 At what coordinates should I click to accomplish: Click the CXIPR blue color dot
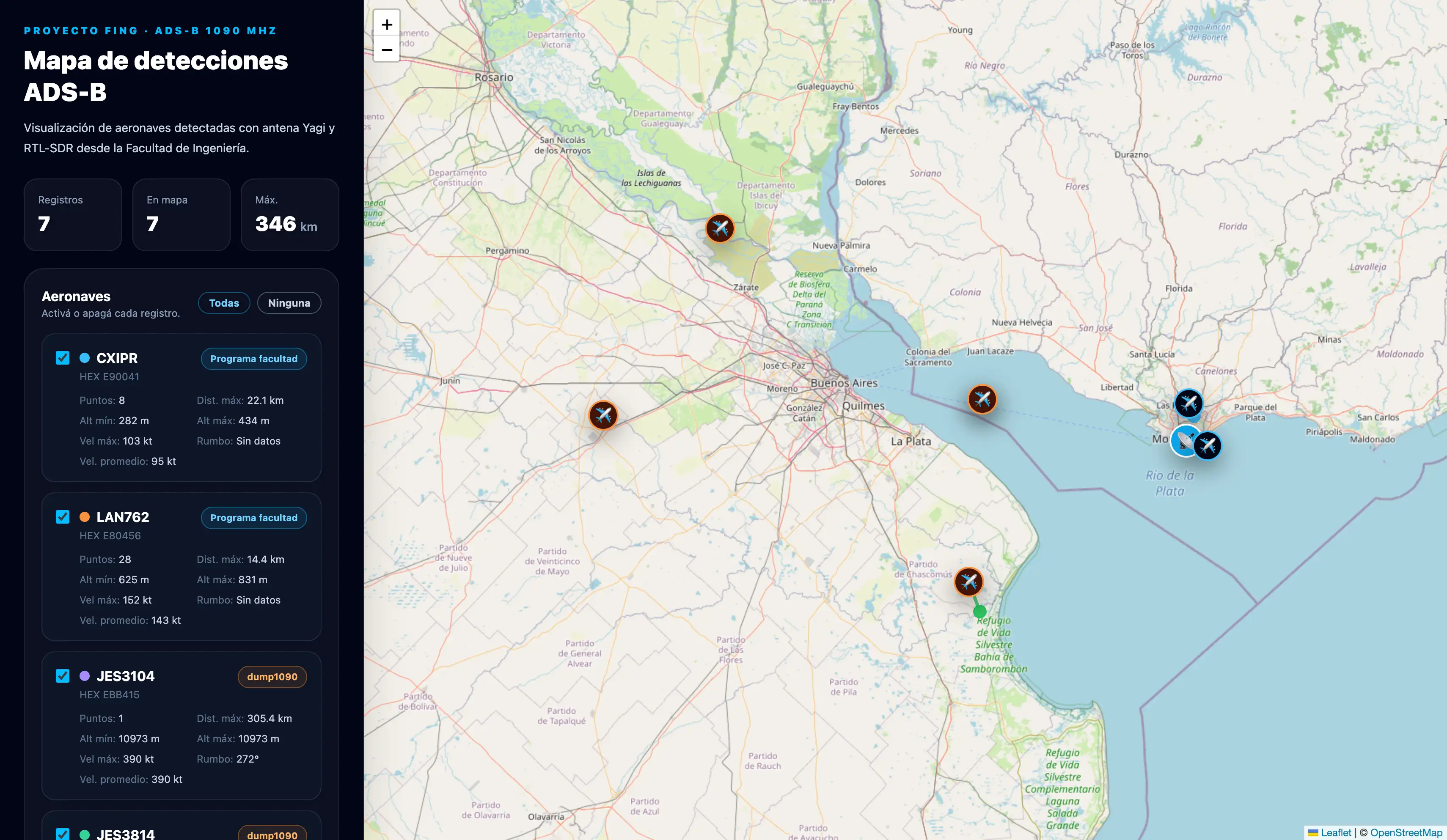(85, 358)
